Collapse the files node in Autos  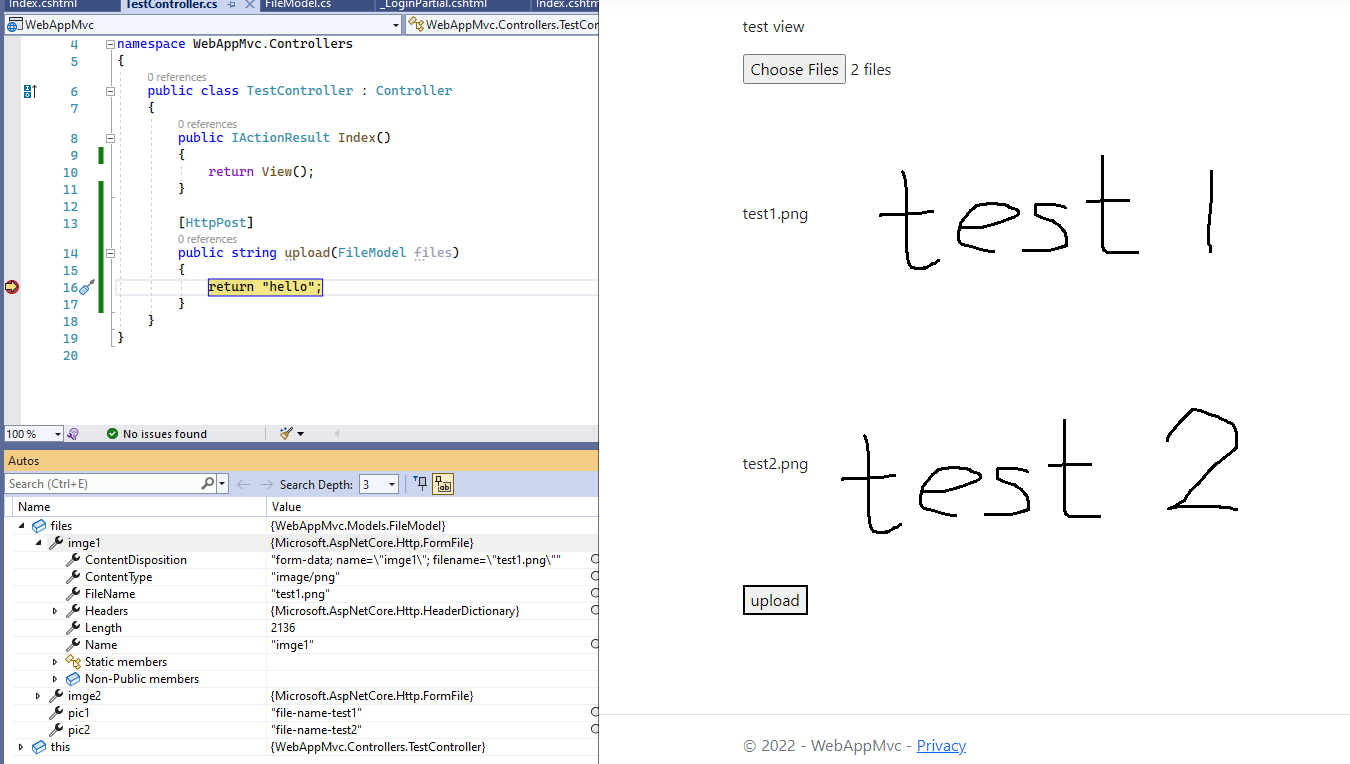pyautogui.click(x=21, y=526)
